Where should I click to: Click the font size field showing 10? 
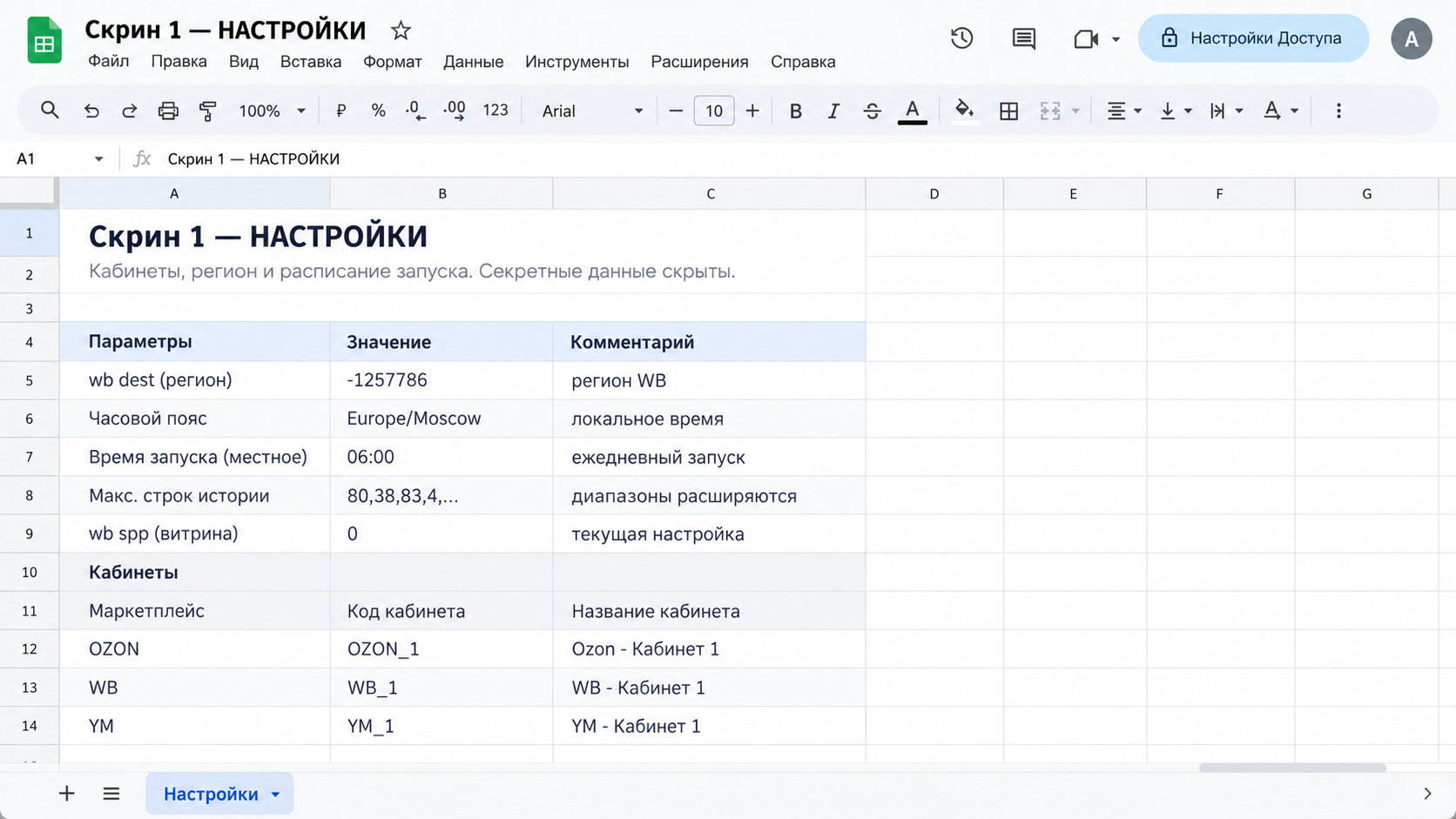pyautogui.click(x=714, y=111)
